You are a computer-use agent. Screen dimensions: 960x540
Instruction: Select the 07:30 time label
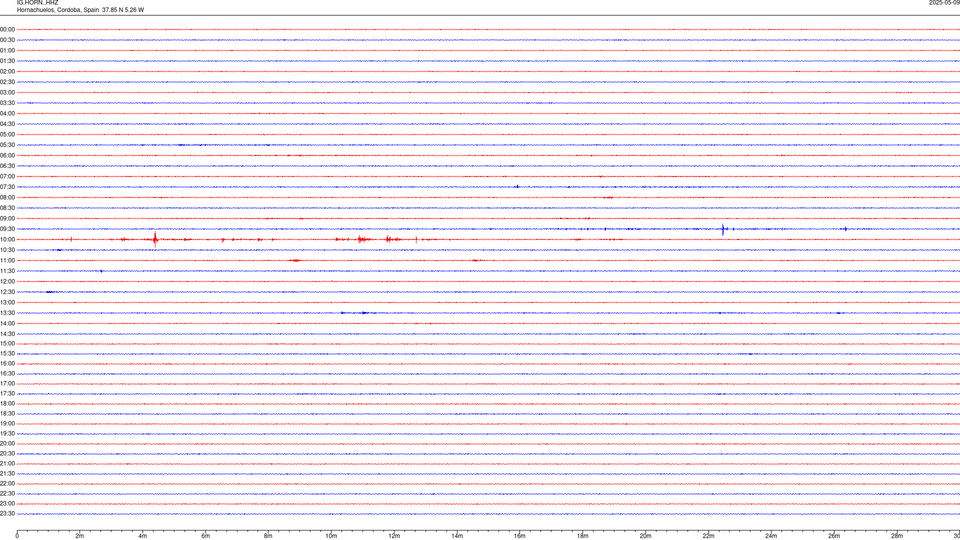coord(7,187)
